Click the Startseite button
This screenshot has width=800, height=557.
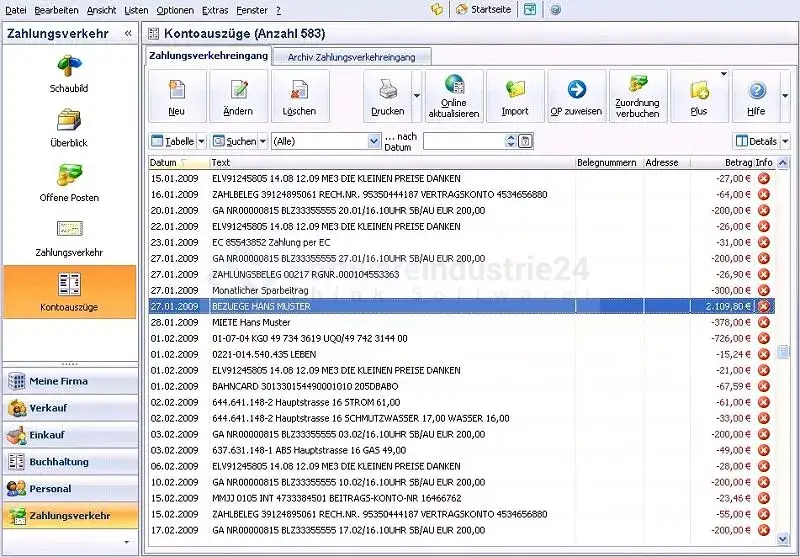pos(483,9)
